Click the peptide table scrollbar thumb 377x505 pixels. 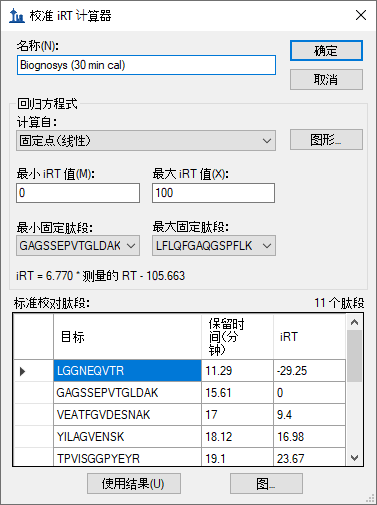point(354,356)
